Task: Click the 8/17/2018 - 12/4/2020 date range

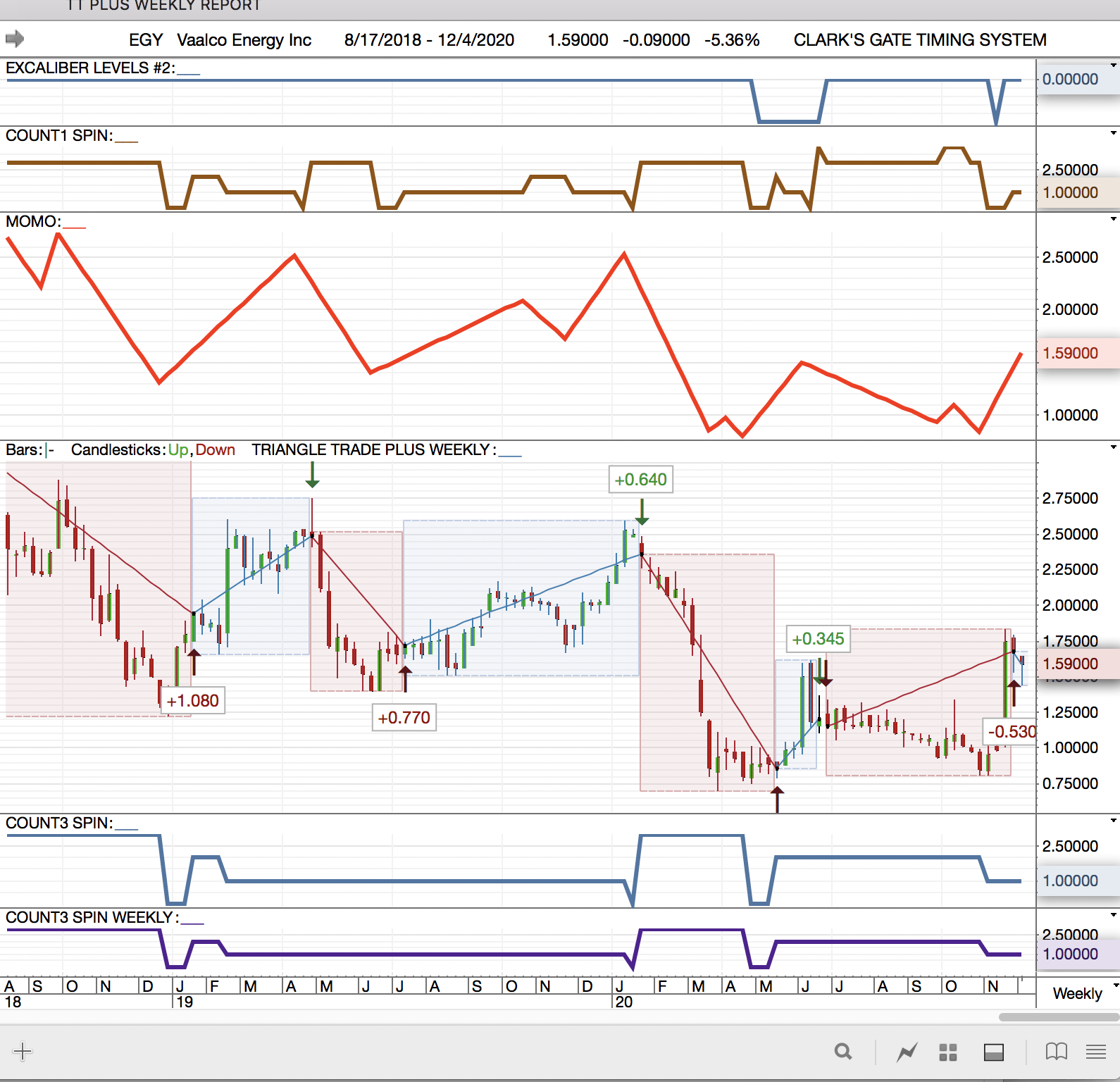Action: pyautogui.click(x=429, y=40)
